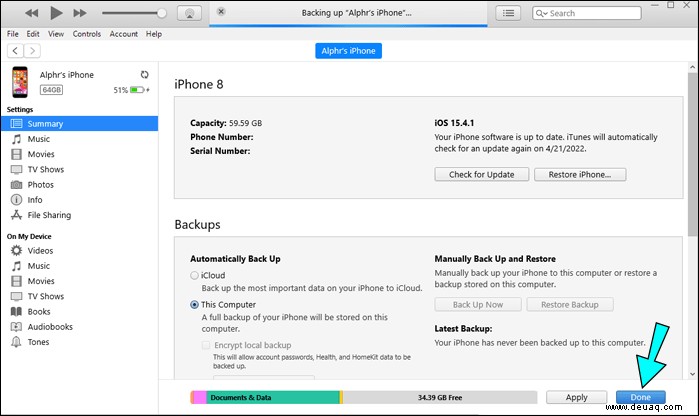
Task: Open the Edit menu
Action: (33, 34)
